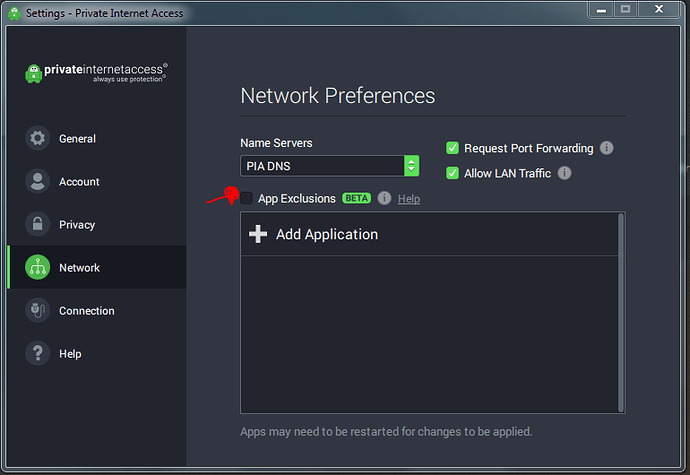Click the Add Application button text

click(327, 234)
